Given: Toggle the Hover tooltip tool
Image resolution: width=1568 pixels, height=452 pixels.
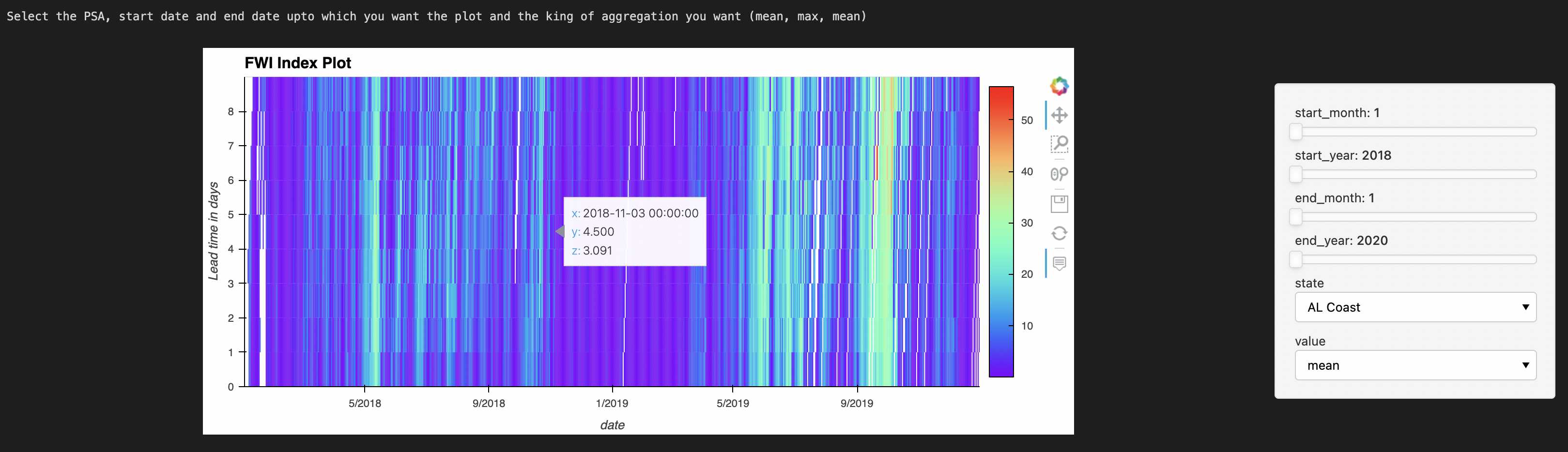Looking at the screenshot, I should 1059,263.
